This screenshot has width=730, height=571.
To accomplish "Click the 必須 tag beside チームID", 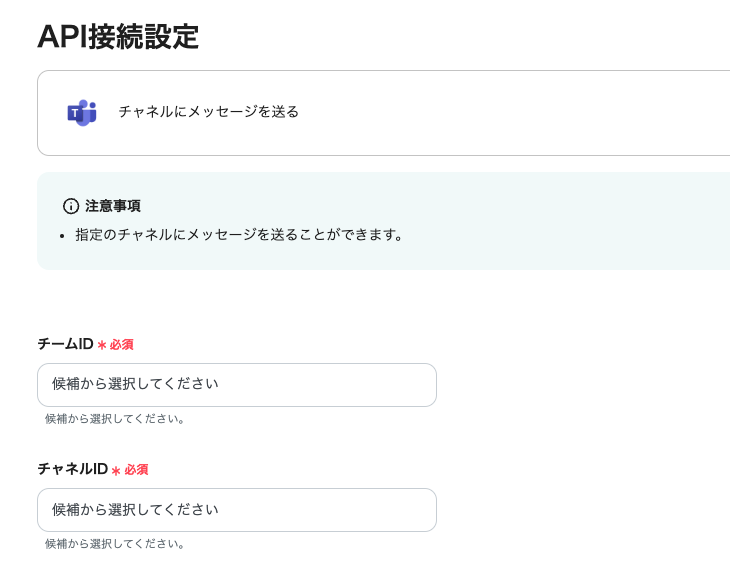I will [x=121, y=345].
